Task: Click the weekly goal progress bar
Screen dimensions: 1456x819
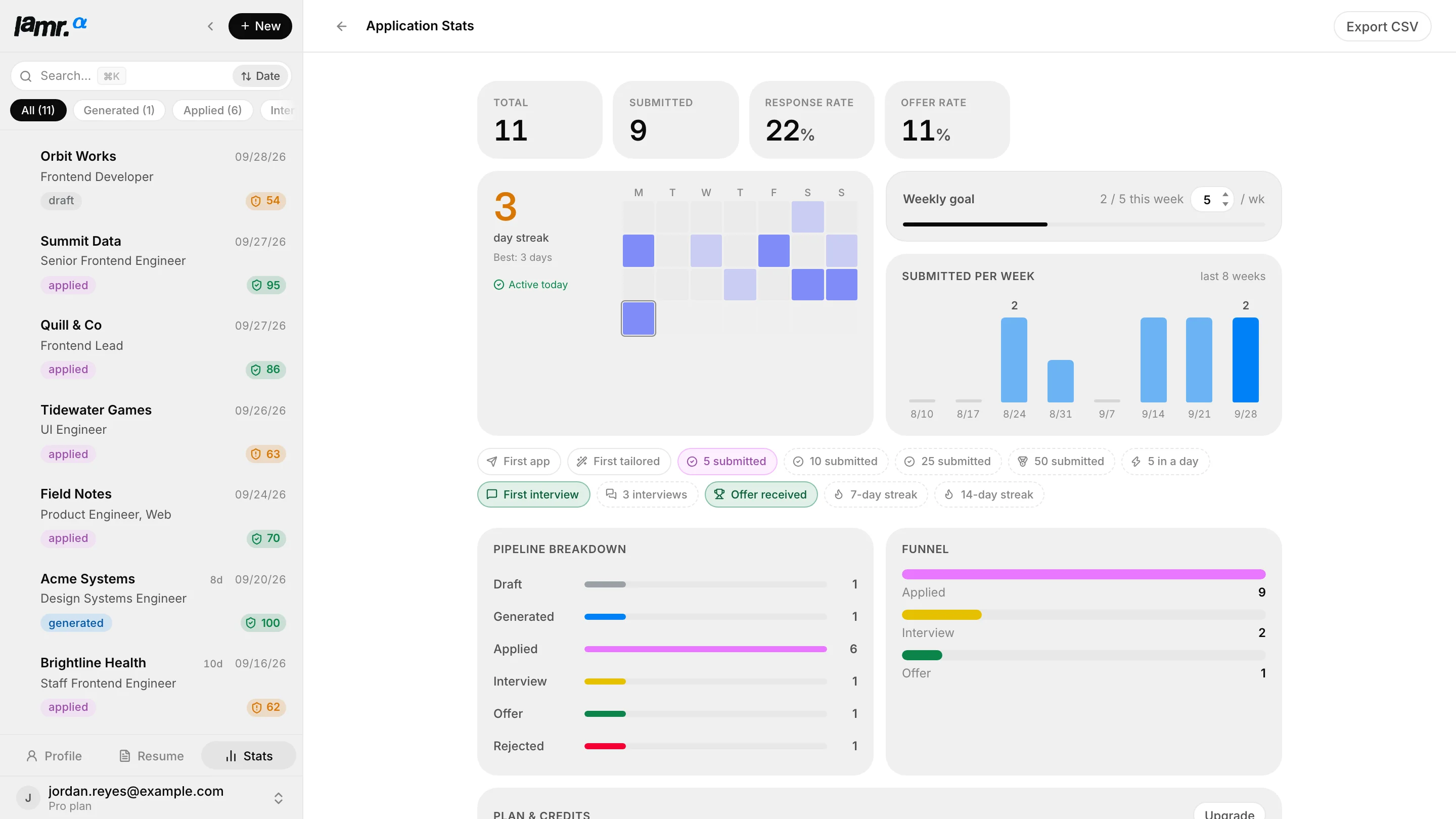Action: 1083,224
